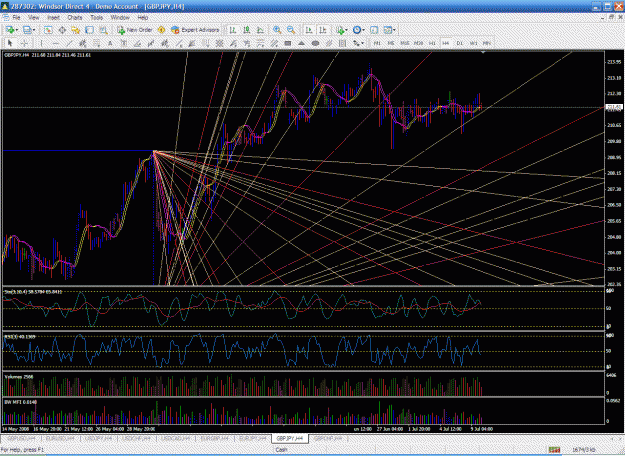Image resolution: width=625 pixels, height=456 pixels.
Task: Click the chart shift triangle marker atop chart
Action: point(483,52)
